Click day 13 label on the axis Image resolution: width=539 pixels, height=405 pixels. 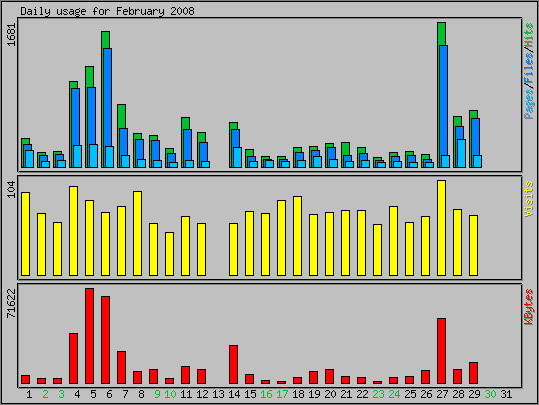[x=218, y=394]
